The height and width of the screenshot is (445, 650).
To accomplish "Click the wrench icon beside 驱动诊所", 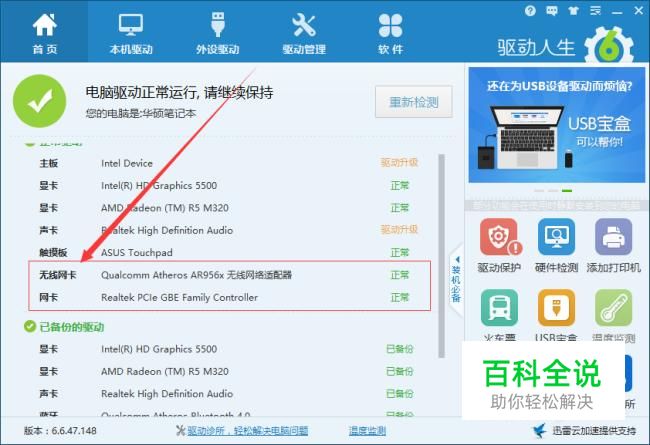I will (x=180, y=431).
